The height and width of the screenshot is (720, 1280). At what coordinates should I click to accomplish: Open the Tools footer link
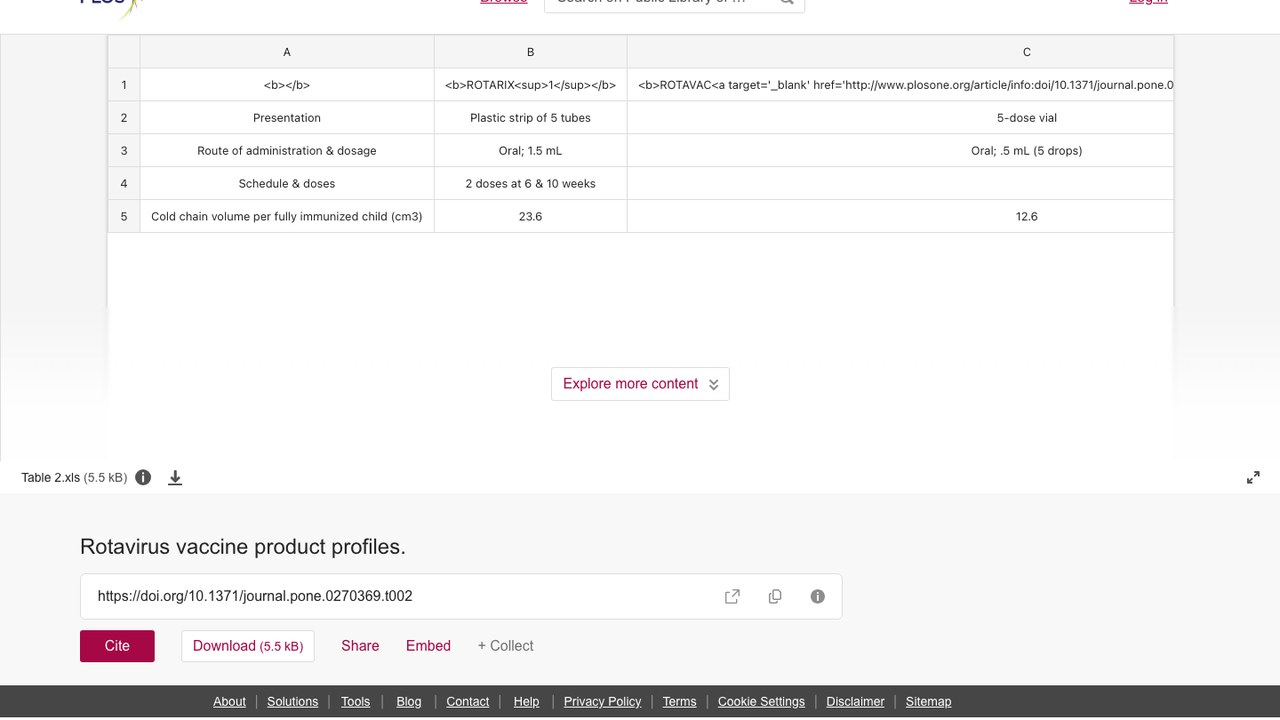(355, 702)
